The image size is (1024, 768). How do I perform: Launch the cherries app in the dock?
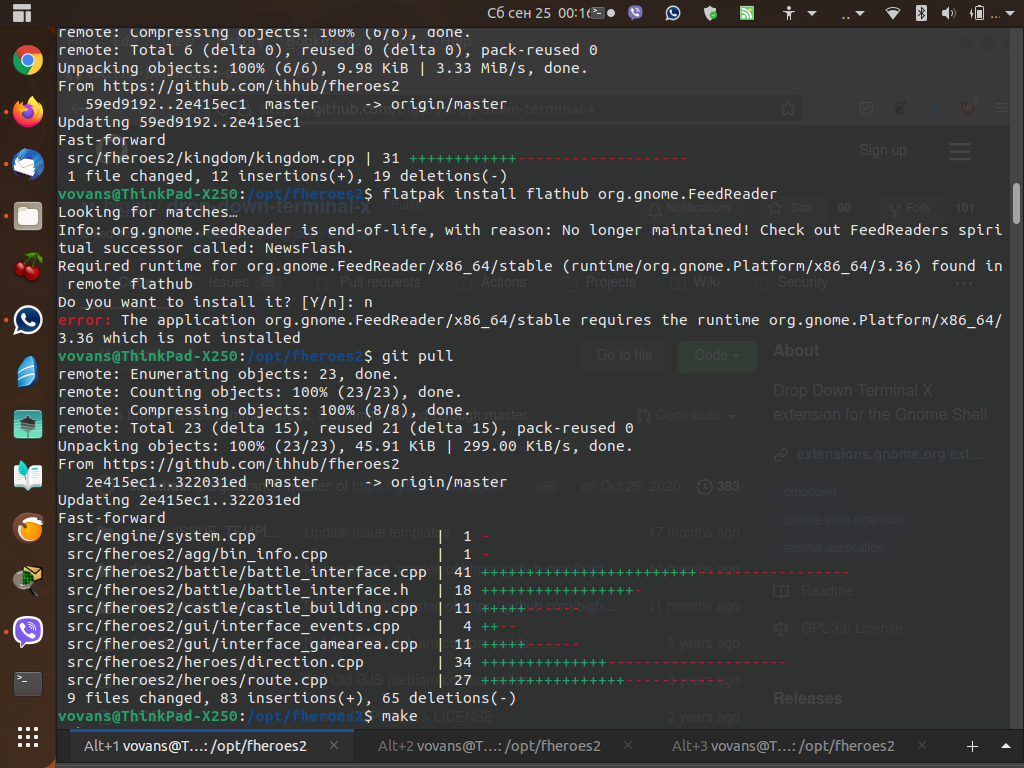click(x=27, y=268)
